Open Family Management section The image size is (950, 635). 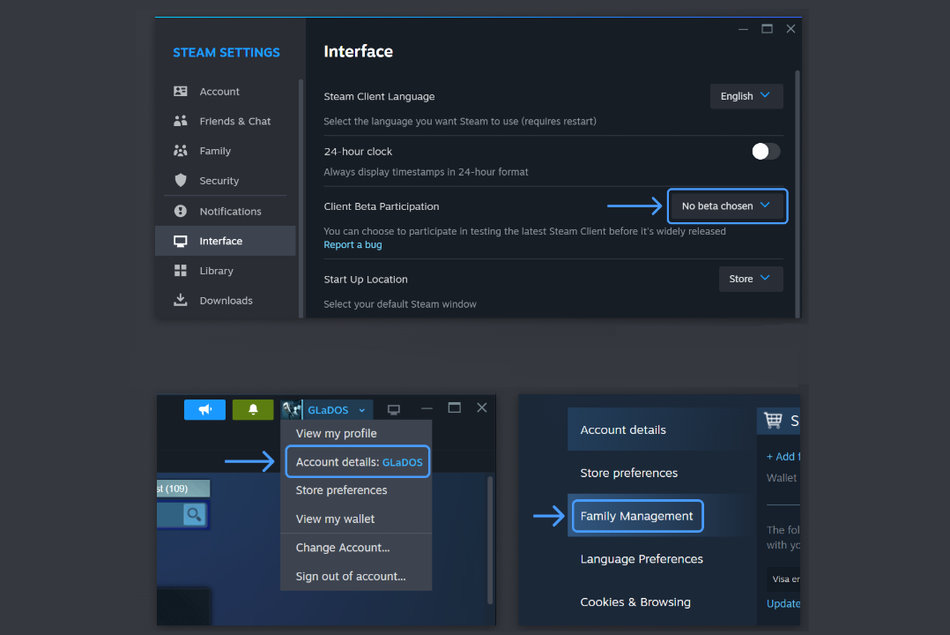[x=637, y=516]
